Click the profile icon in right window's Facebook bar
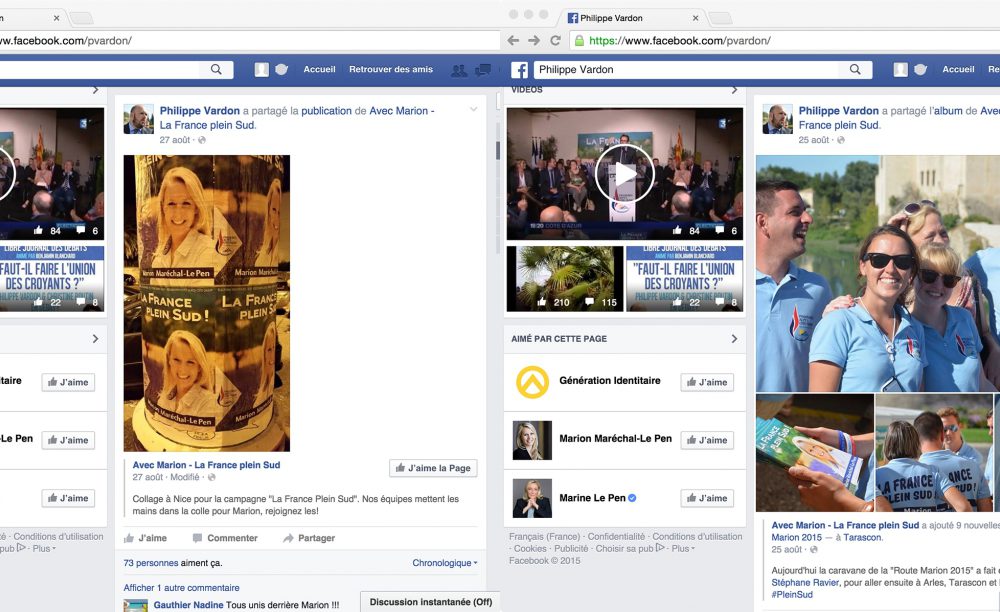The height and width of the screenshot is (612, 1000). point(901,69)
